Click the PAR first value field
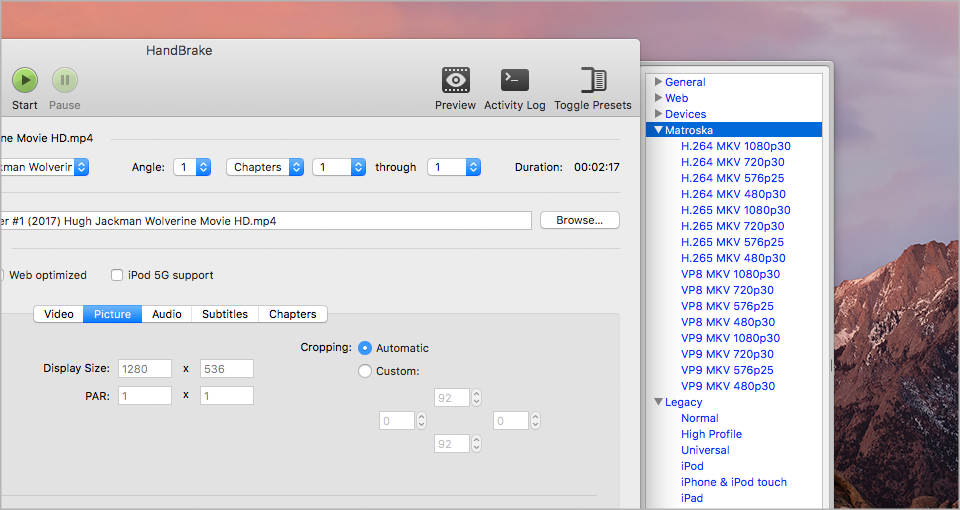The width and height of the screenshot is (960, 510). coord(145,396)
